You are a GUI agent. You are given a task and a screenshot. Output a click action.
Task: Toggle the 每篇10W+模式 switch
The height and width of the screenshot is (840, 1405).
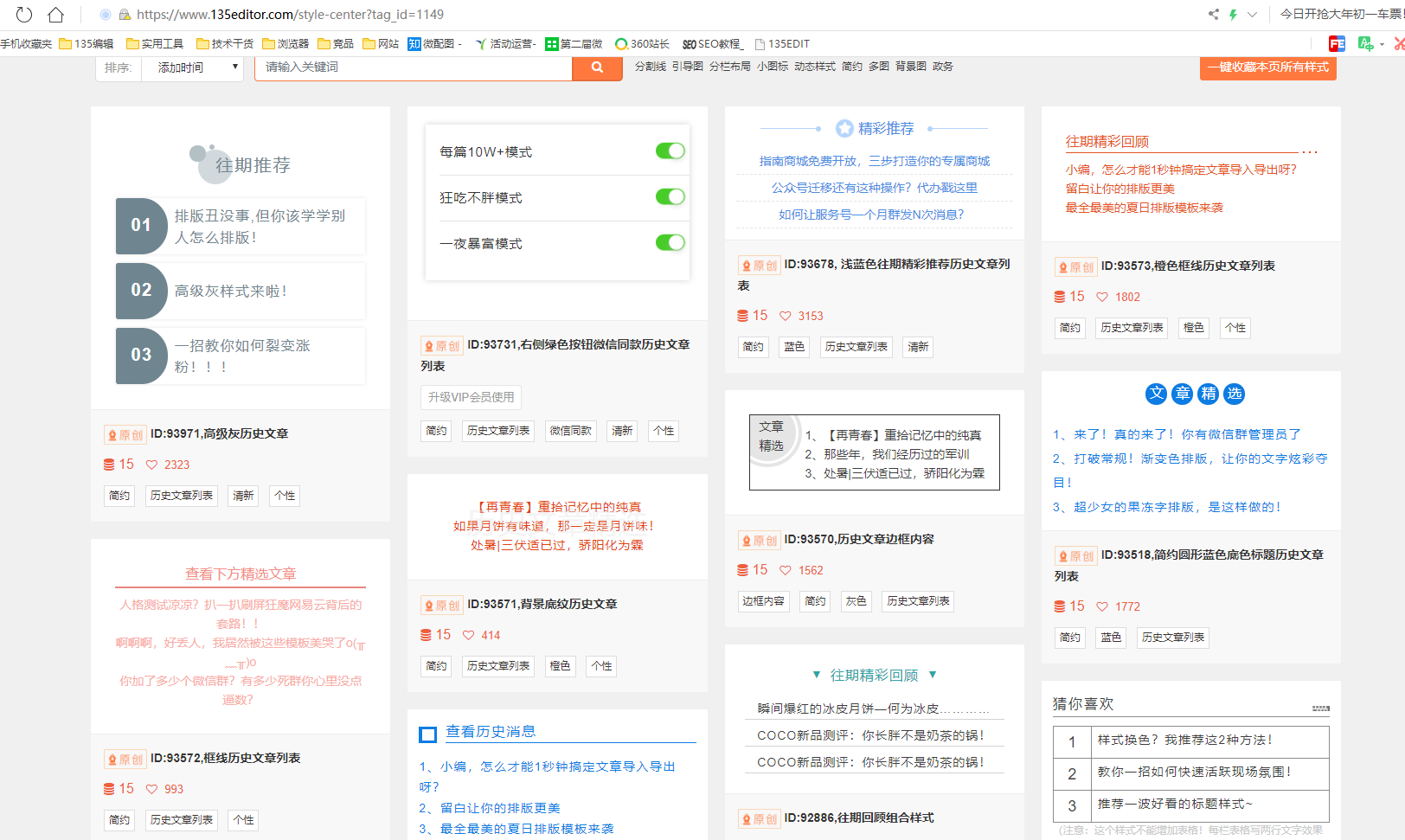click(670, 151)
